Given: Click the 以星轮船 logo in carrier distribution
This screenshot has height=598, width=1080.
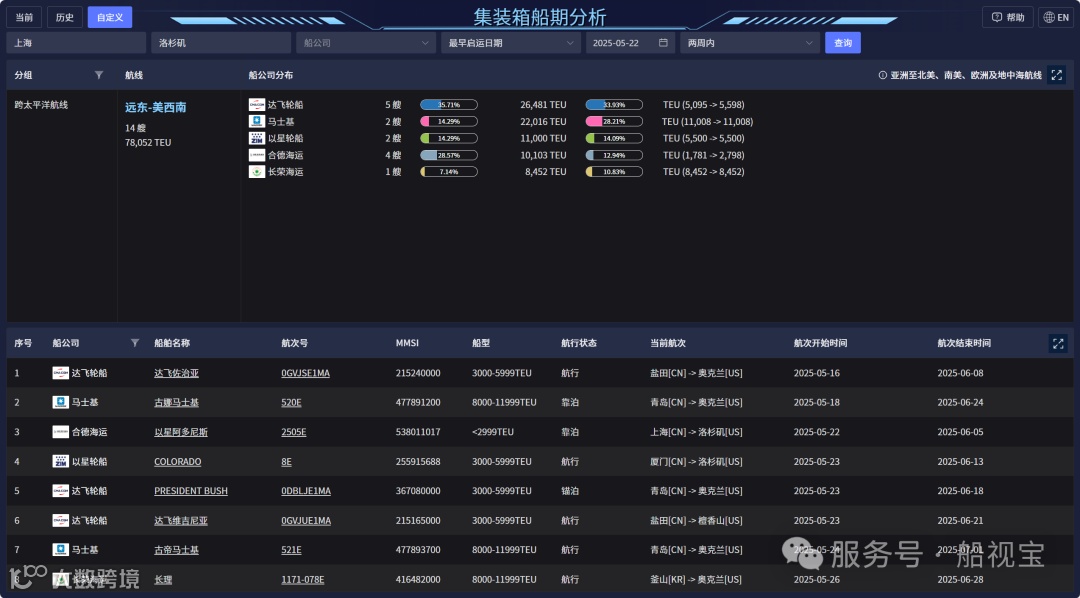Looking at the screenshot, I should 257,138.
